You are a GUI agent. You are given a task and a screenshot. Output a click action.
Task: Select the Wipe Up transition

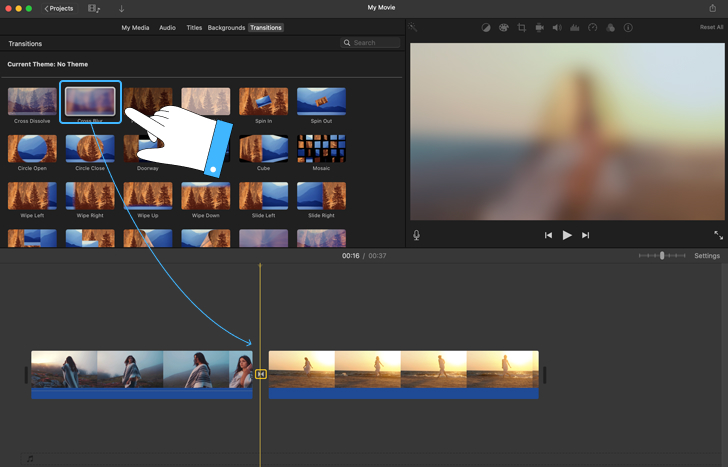[x=148, y=196]
